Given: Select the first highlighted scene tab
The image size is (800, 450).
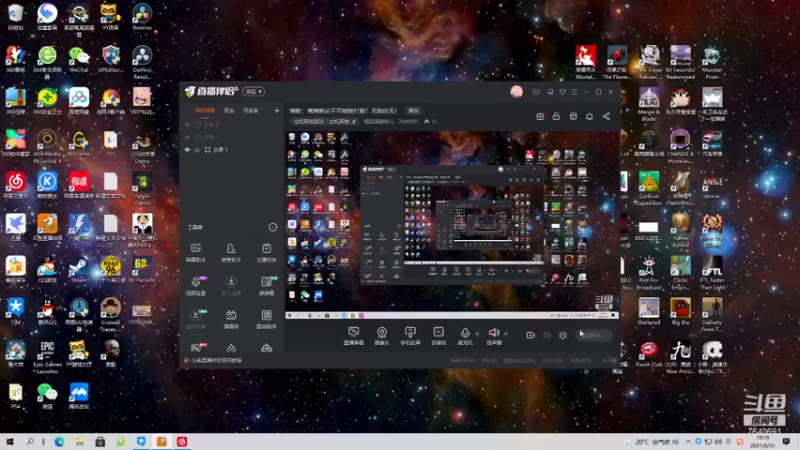Looking at the screenshot, I should [205, 110].
